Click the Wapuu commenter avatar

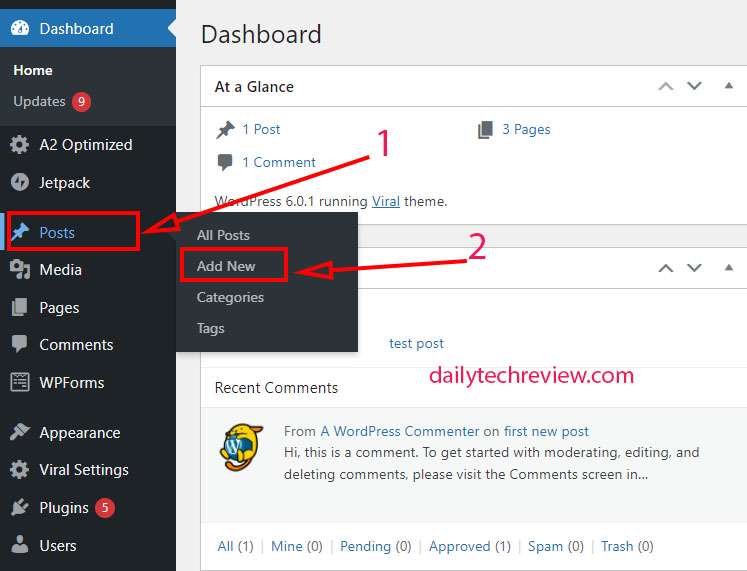coord(241,448)
